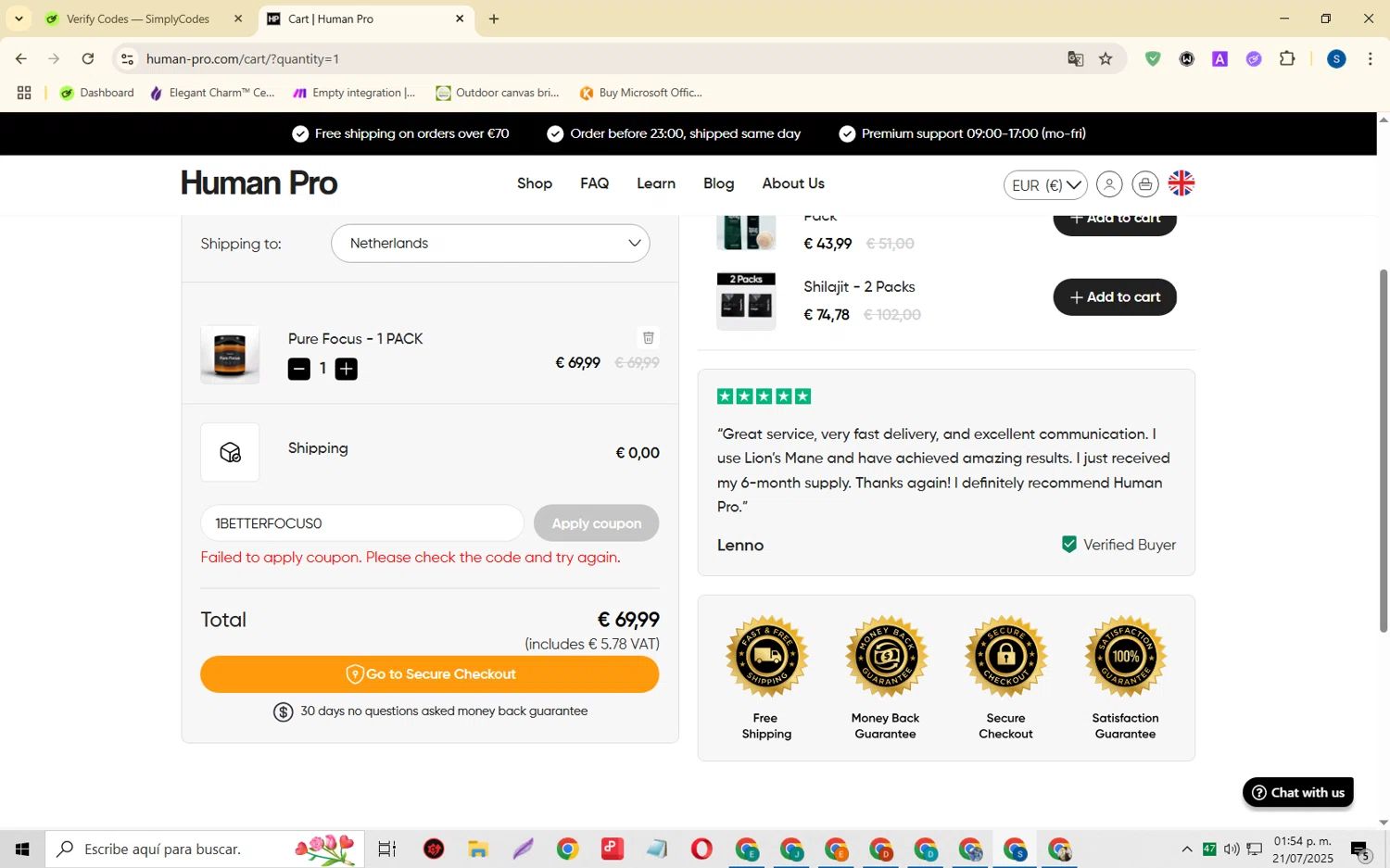Screen dimensions: 1390x868
Task: Open the shopping cart icon in header
Action: (1145, 184)
